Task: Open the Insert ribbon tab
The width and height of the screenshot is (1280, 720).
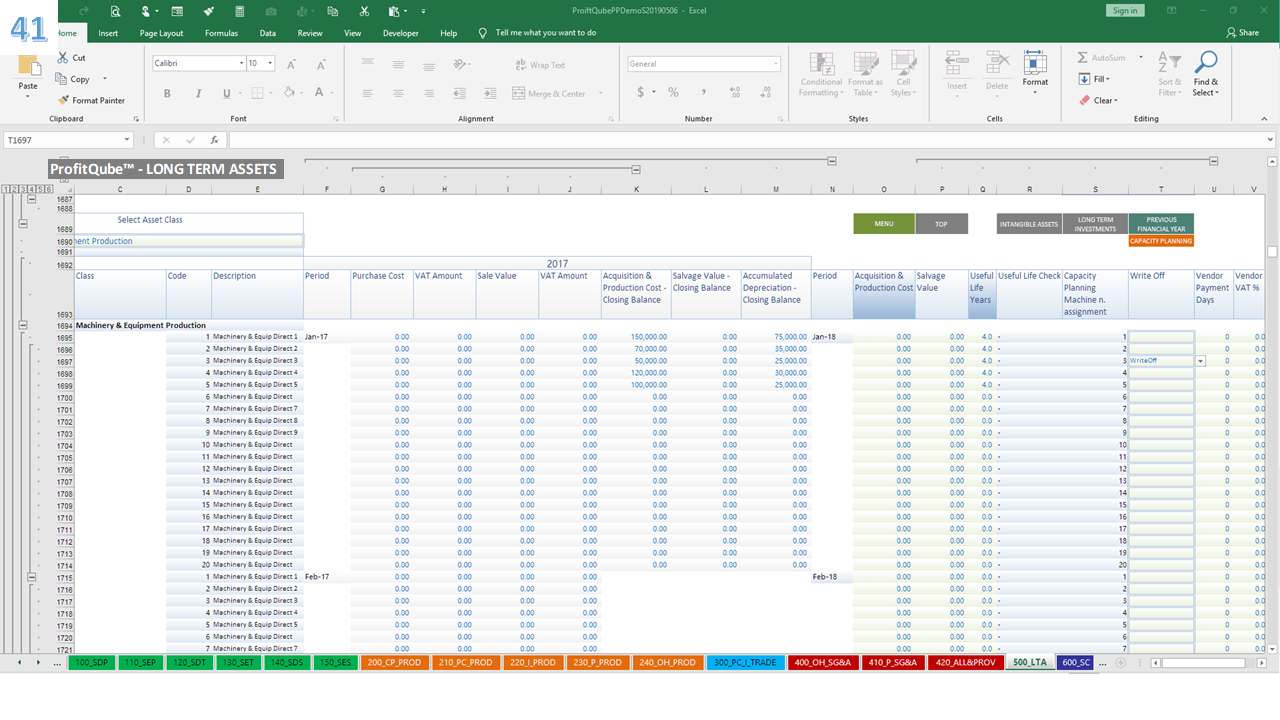Action: coord(108,33)
